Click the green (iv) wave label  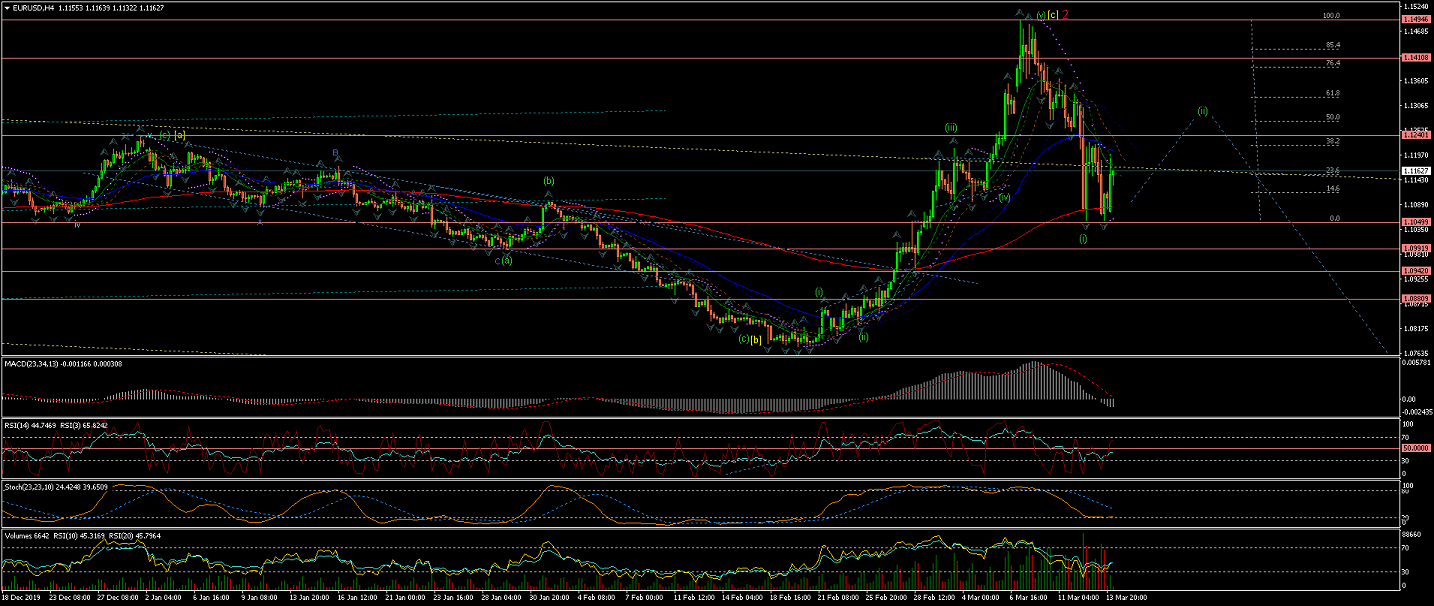1003,197
